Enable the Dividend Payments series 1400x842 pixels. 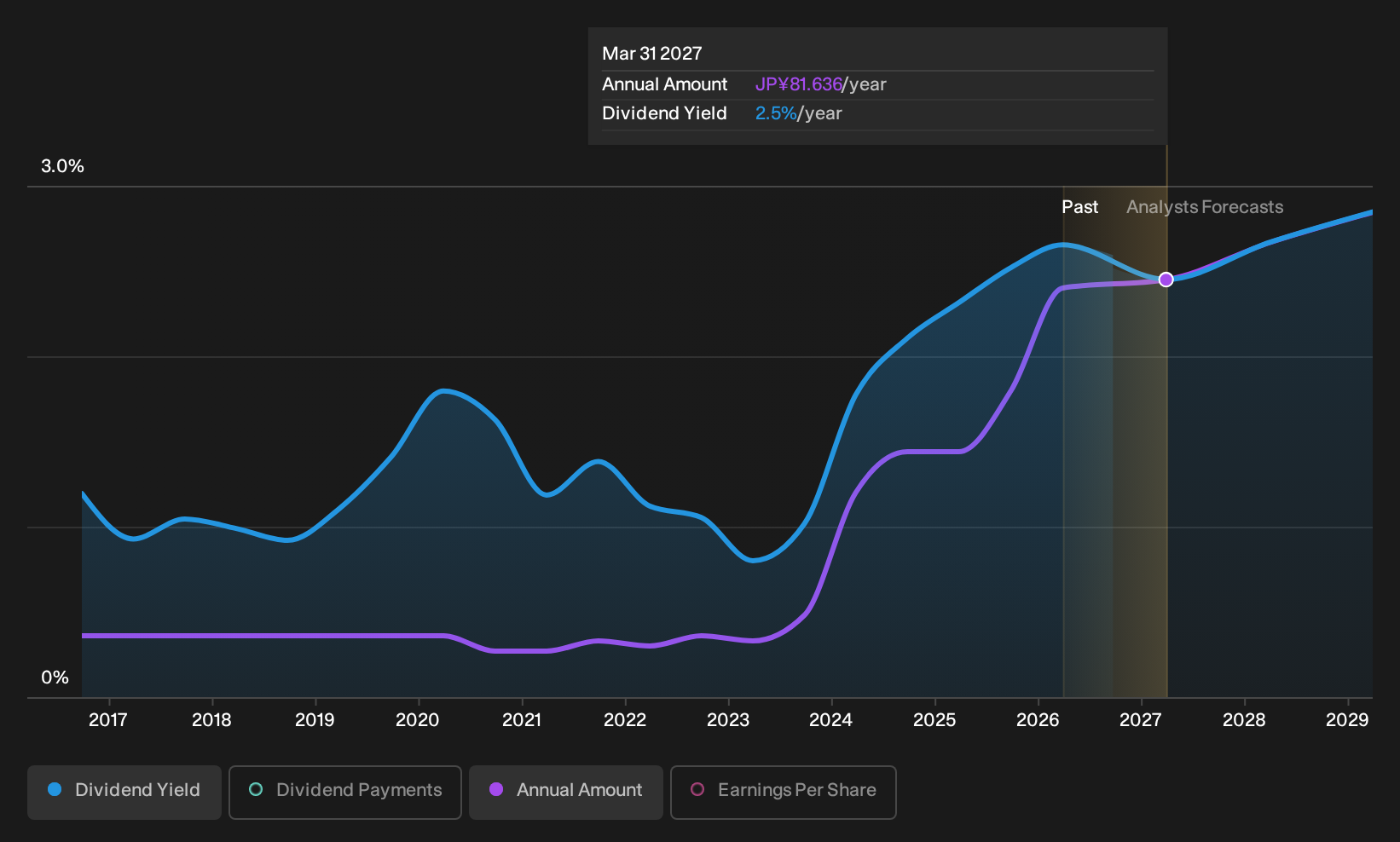click(x=345, y=793)
